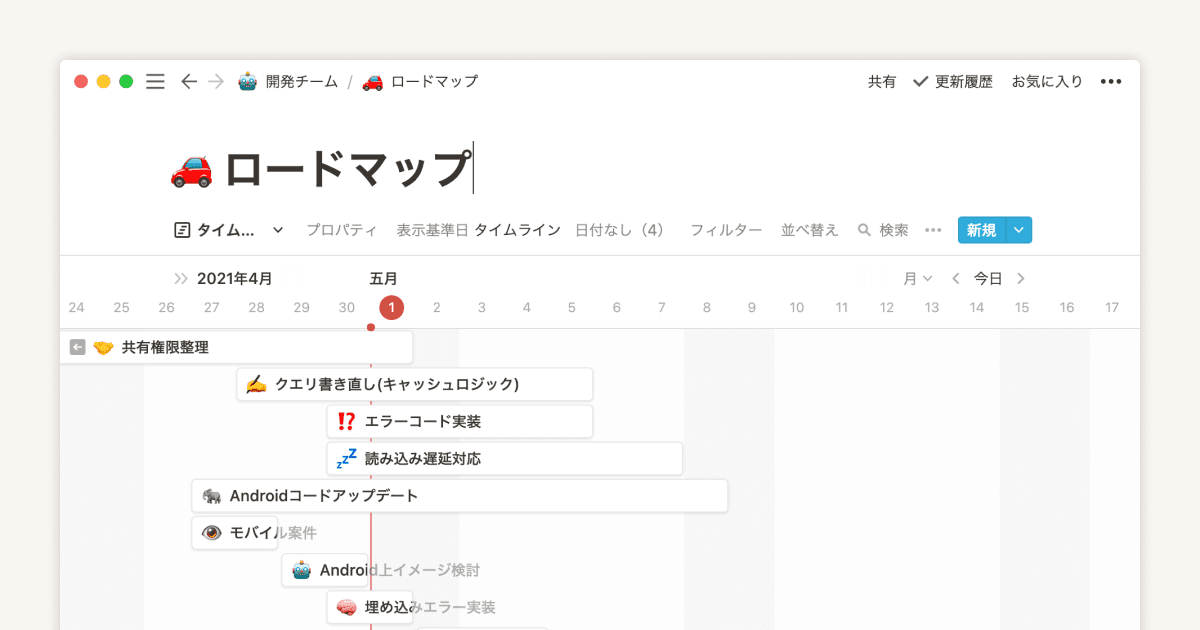
Task: Open the sidebar with the hamburger icon
Action: 155,81
